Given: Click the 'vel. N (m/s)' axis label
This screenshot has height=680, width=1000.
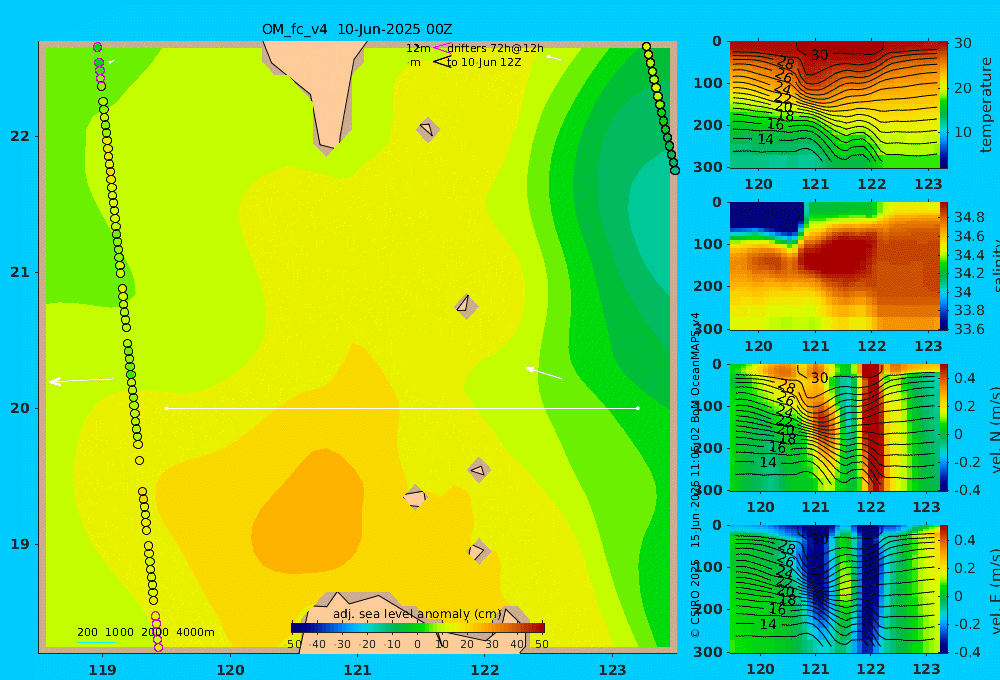Looking at the screenshot, I should (994, 429).
